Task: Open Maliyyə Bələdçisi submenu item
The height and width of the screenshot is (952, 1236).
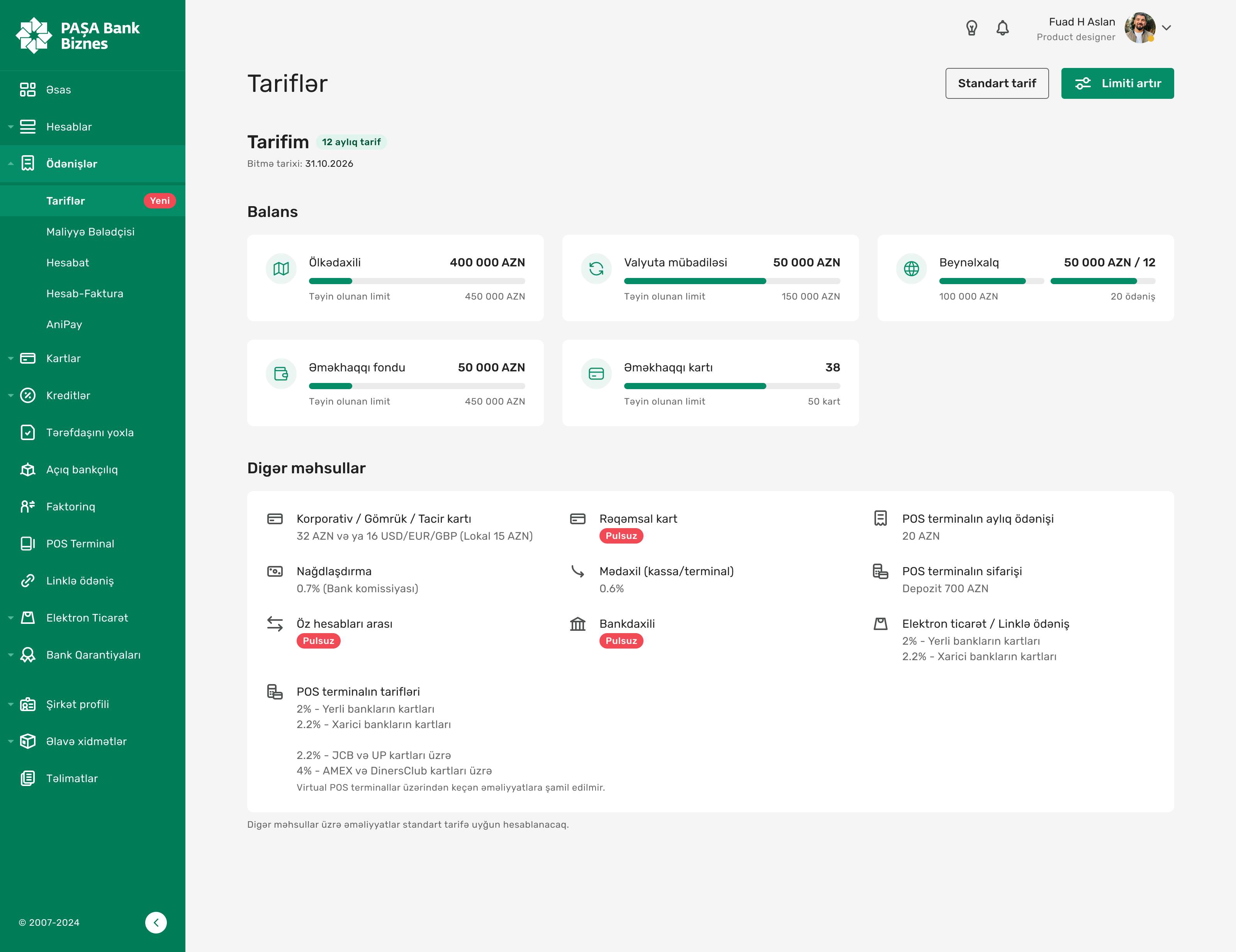Action: click(x=90, y=231)
